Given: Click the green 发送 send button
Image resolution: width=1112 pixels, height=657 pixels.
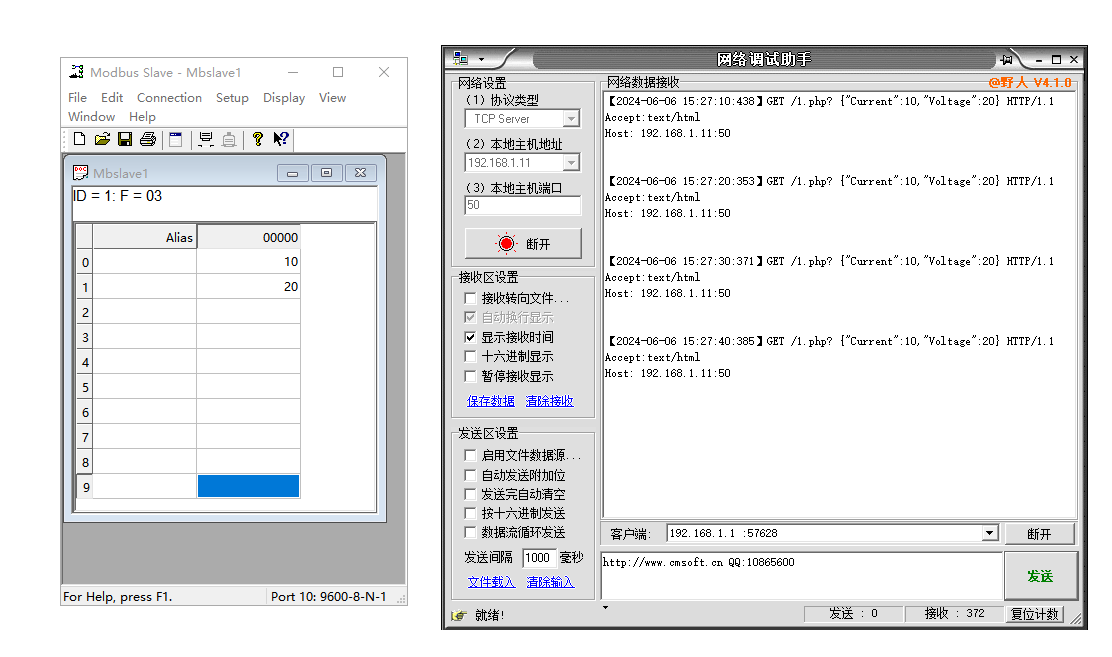Looking at the screenshot, I should coord(1040,576).
